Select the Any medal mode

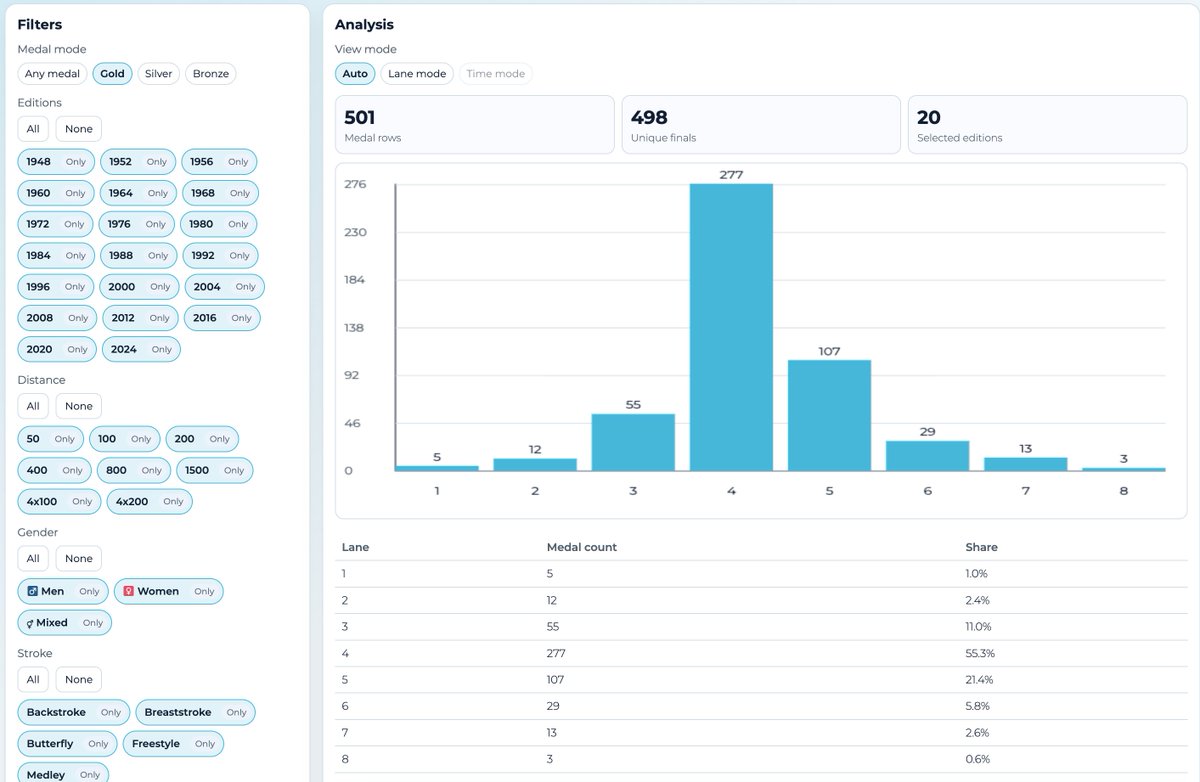pos(52,74)
